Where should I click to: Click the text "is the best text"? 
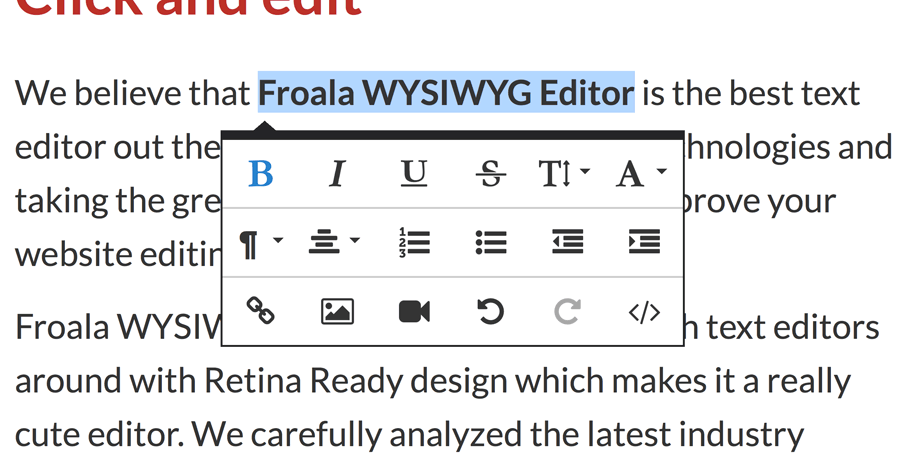coord(751,93)
